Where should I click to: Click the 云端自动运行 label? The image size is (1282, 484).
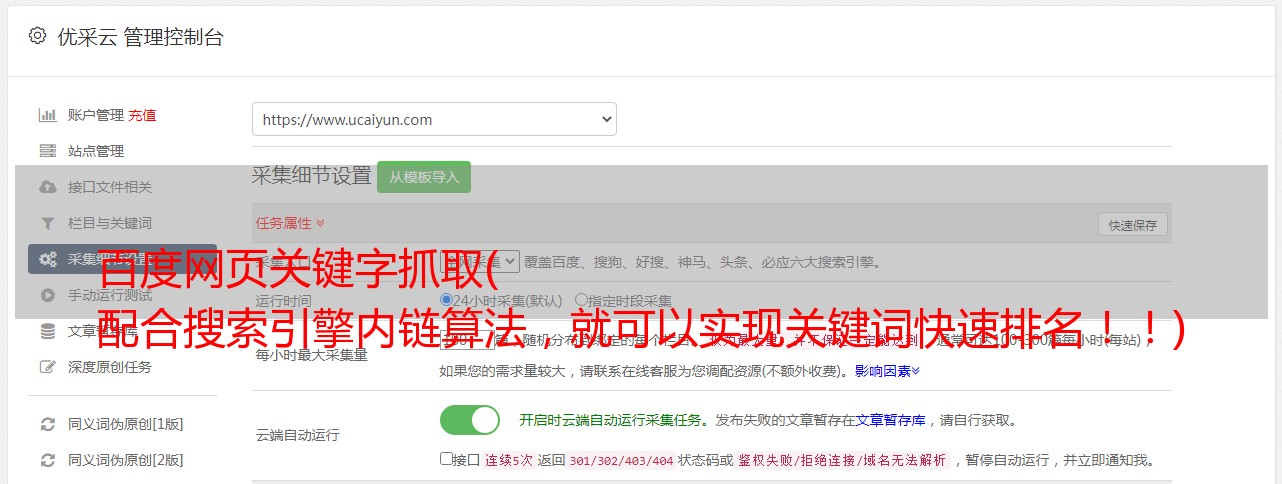[297, 435]
